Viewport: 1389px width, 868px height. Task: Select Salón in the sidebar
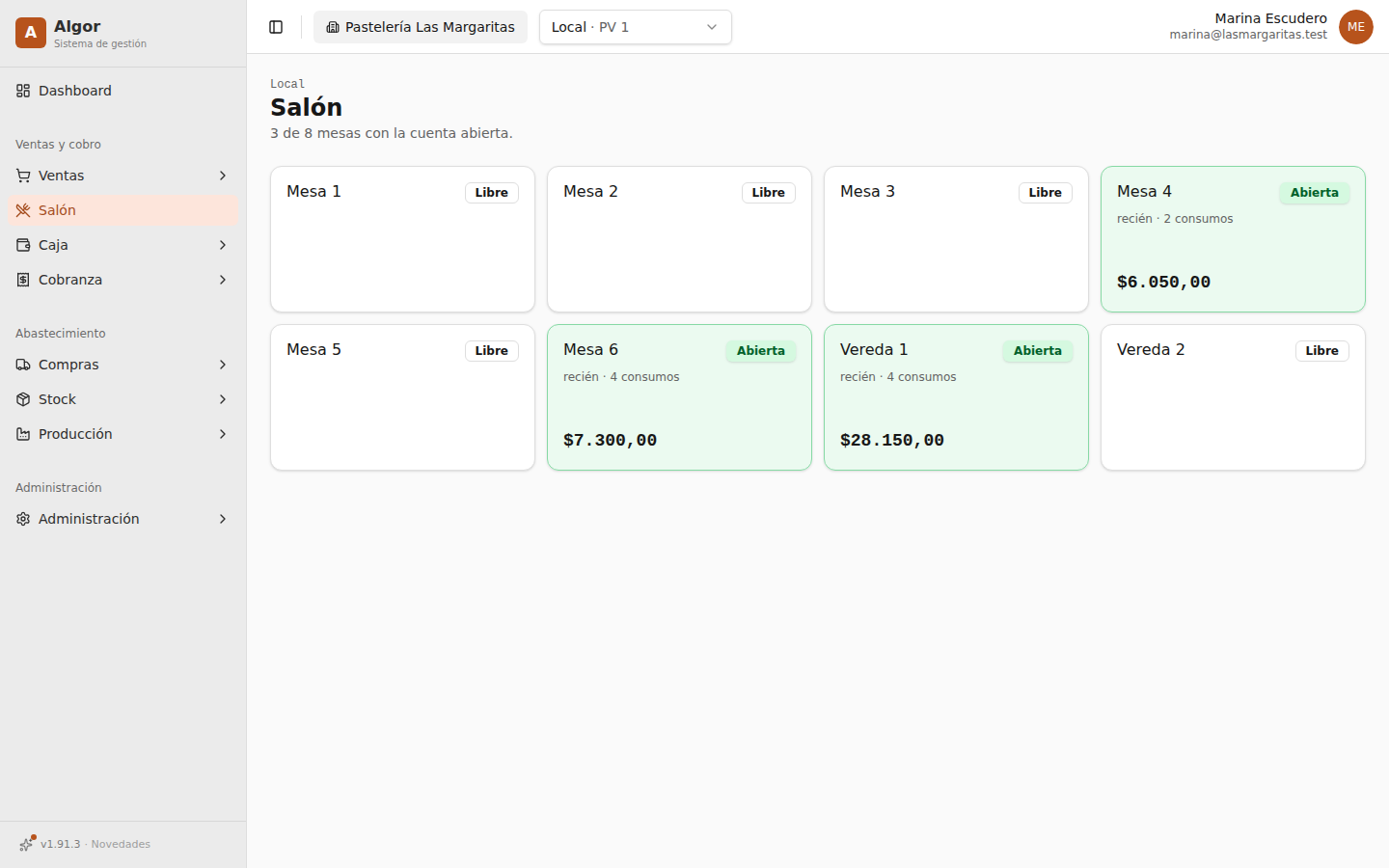click(123, 210)
